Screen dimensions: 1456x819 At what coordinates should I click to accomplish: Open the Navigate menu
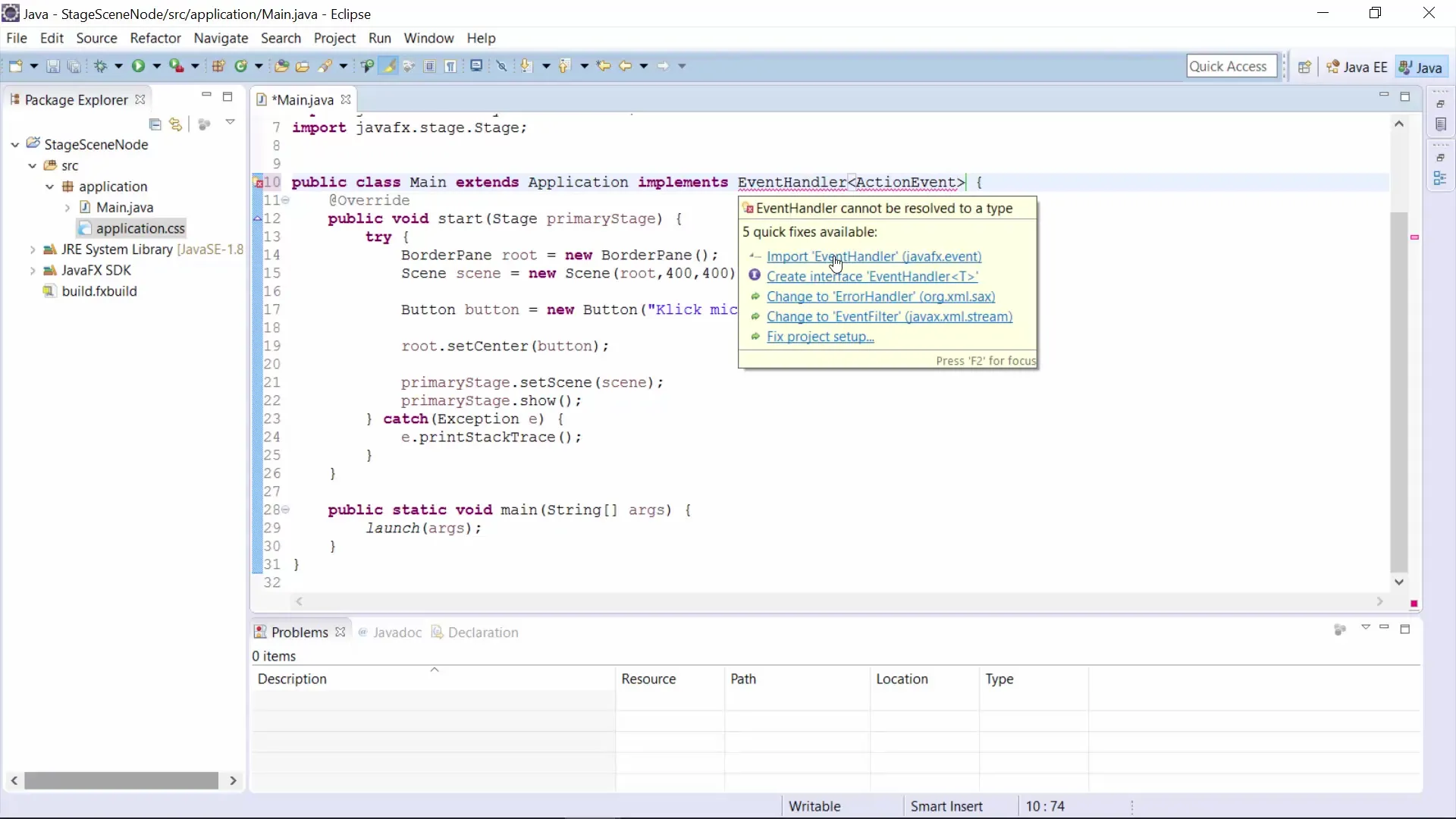click(221, 38)
